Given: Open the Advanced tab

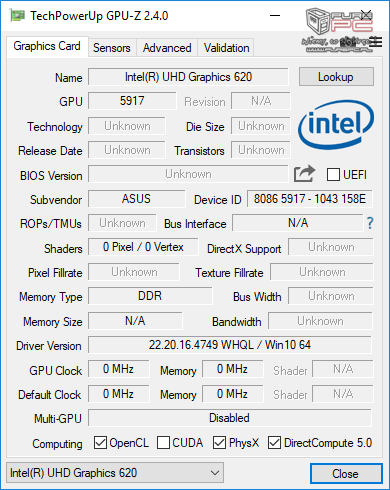Looking at the screenshot, I should click(167, 48).
